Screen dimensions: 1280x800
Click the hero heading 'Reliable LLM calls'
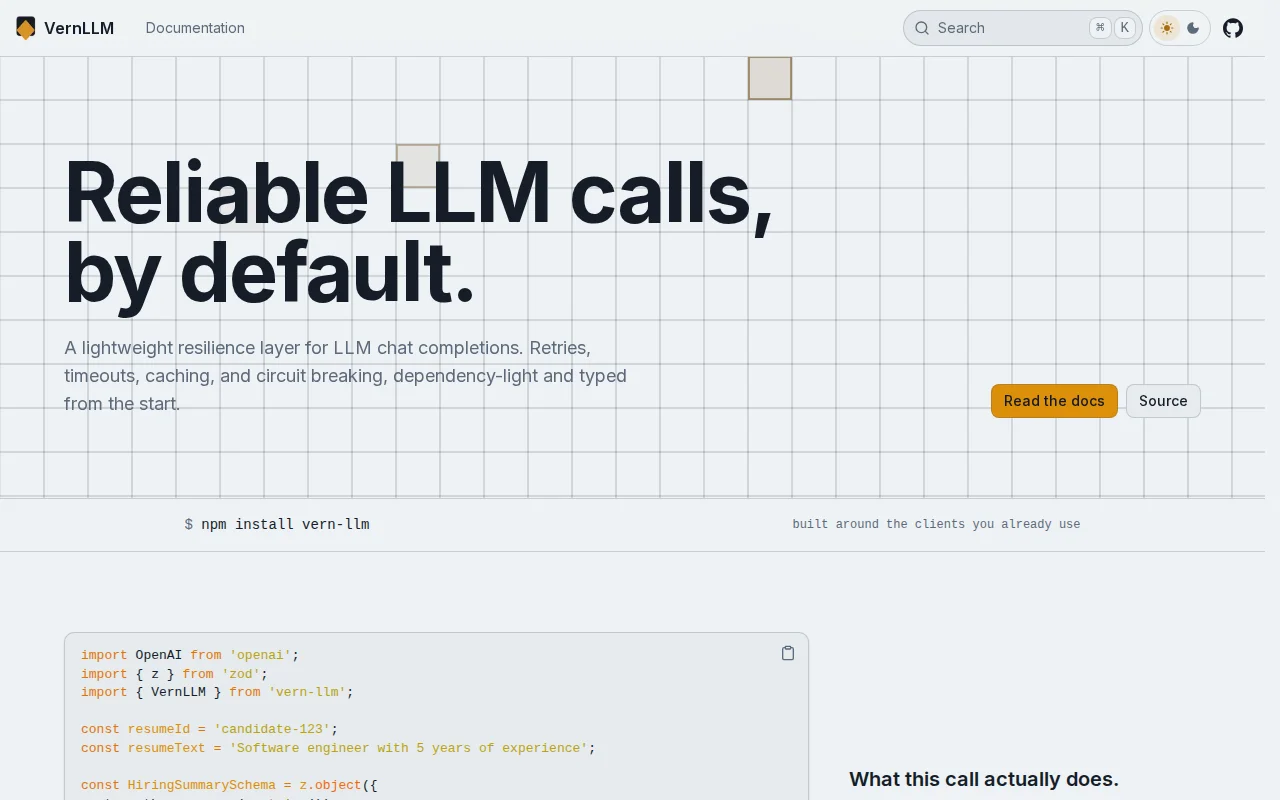pyautogui.click(x=418, y=193)
